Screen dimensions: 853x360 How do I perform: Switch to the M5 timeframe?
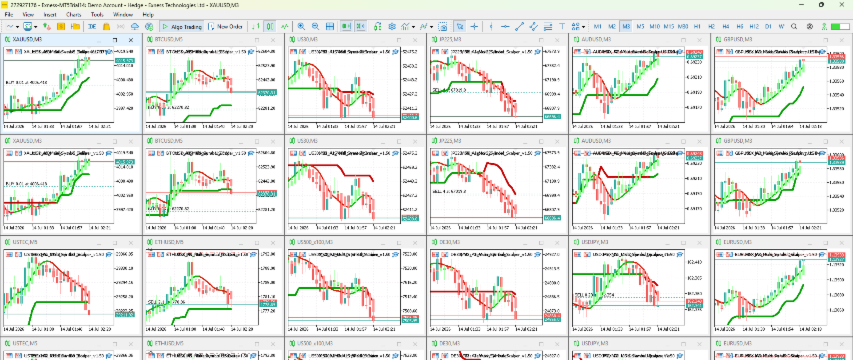(x=640, y=26)
